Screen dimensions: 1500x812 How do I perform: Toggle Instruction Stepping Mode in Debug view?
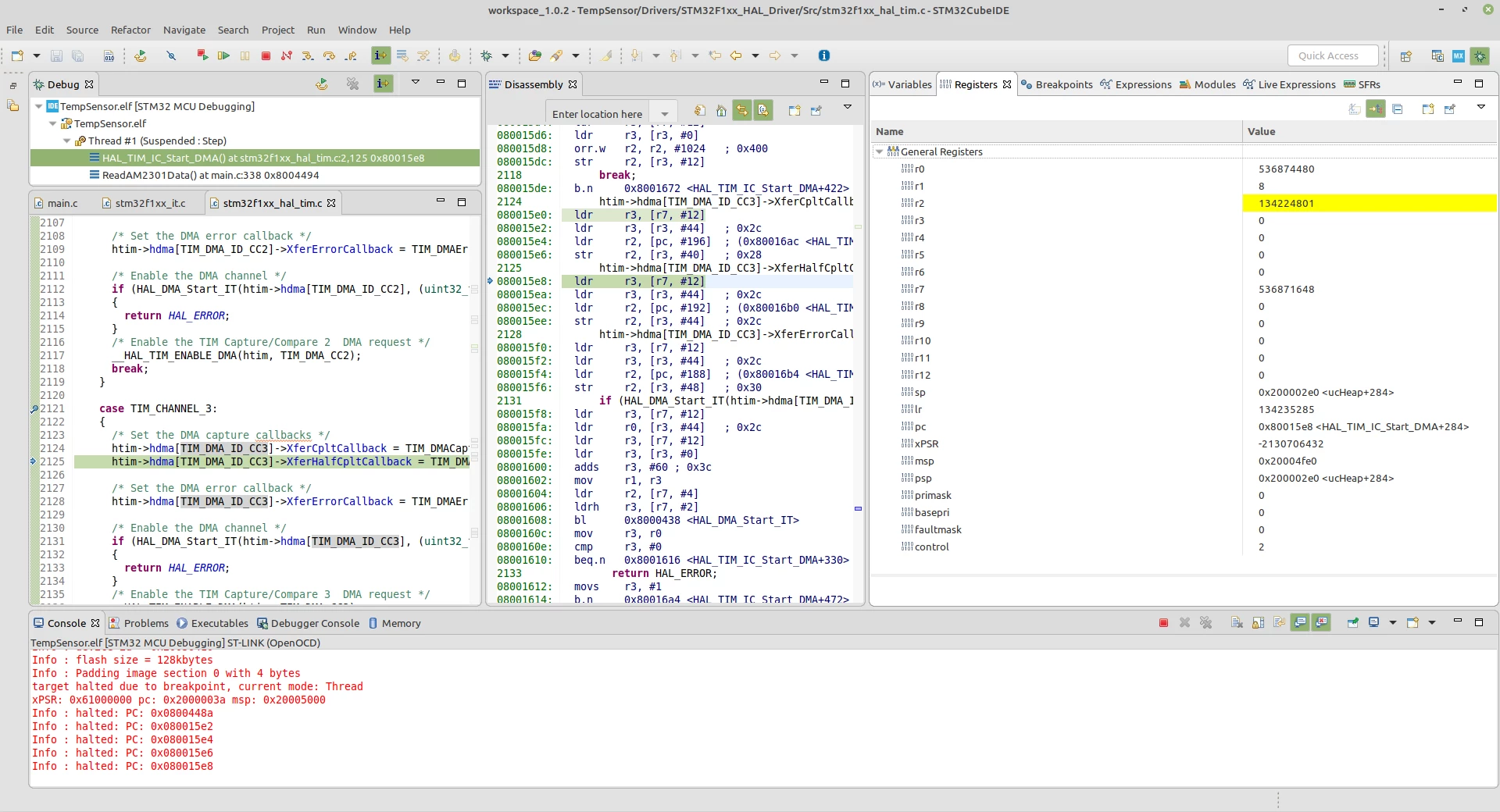point(383,84)
